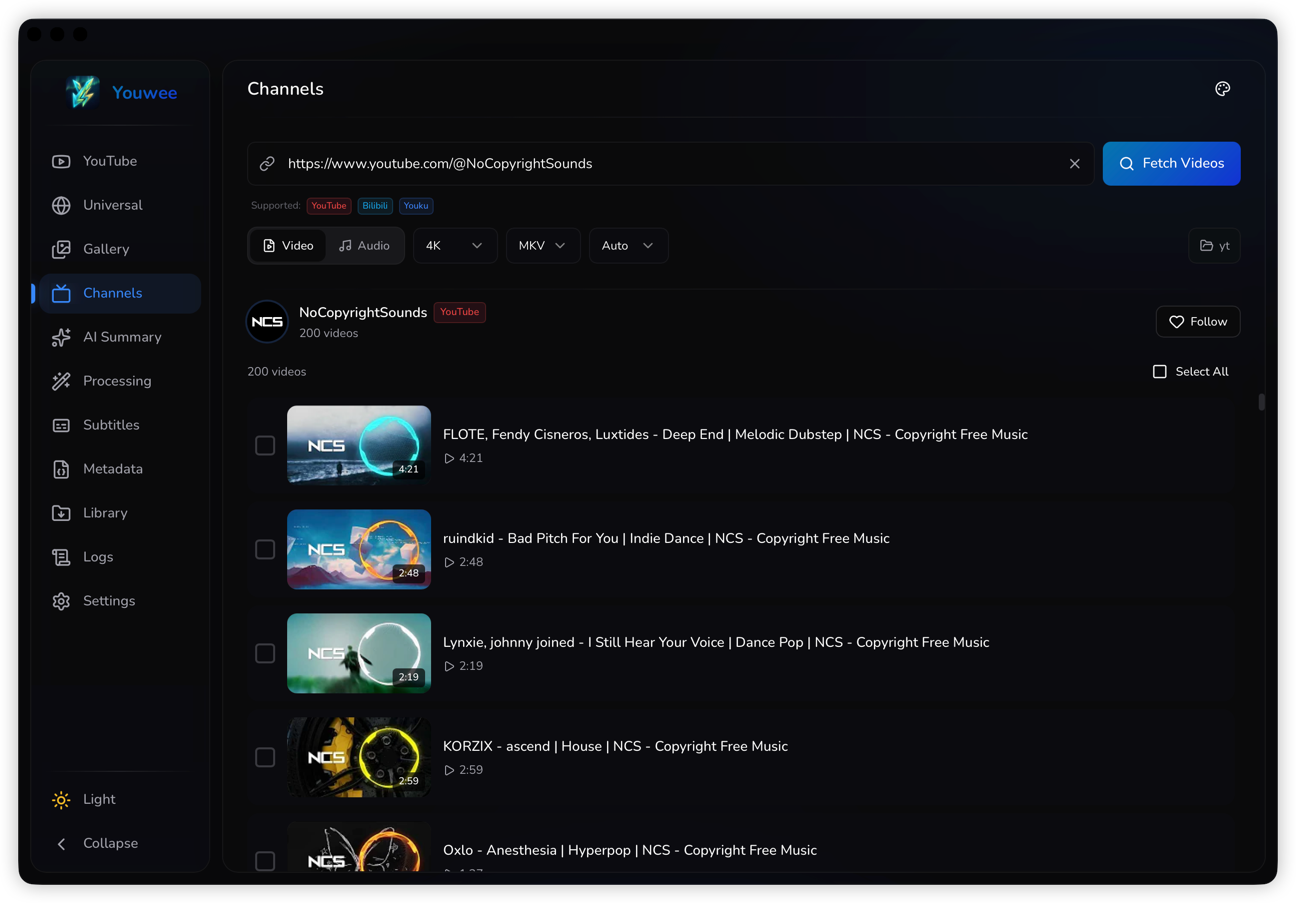Viewport: 1296px width, 903px height.
Task: Collapse the sidebar
Action: (x=121, y=844)
